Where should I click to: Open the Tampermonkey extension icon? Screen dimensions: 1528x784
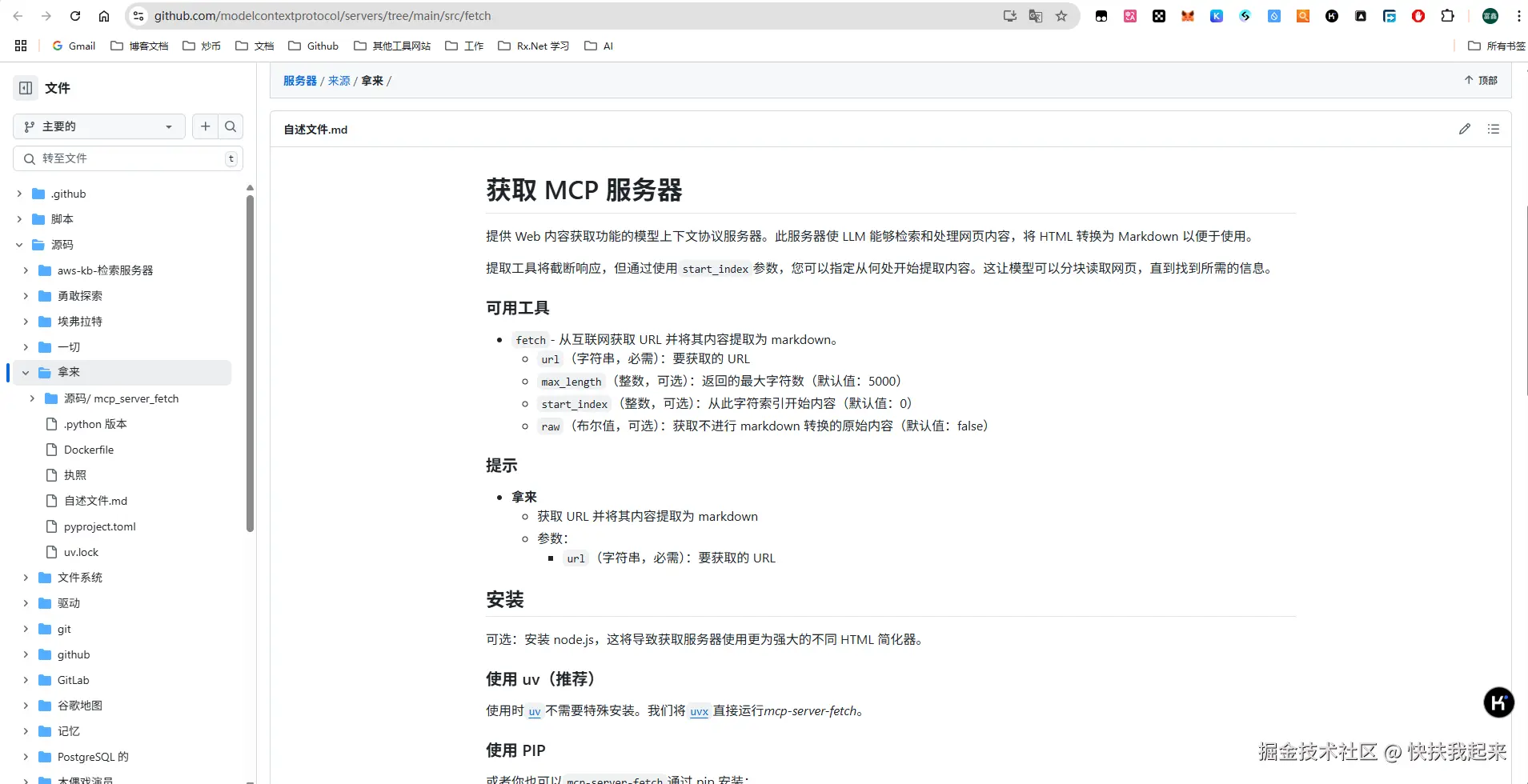click(x=1101, y=16)
